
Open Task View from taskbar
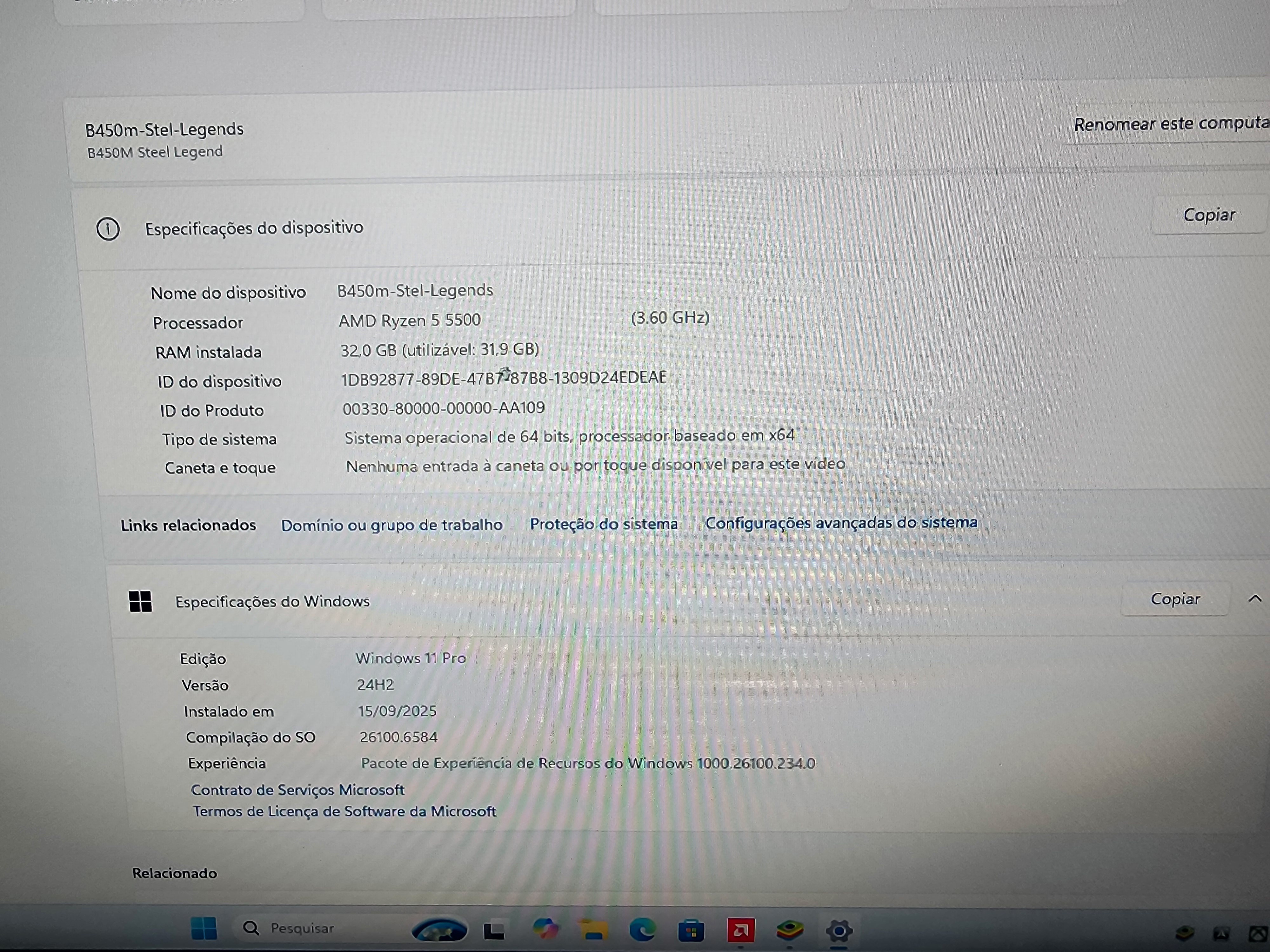tap(494, 930)
